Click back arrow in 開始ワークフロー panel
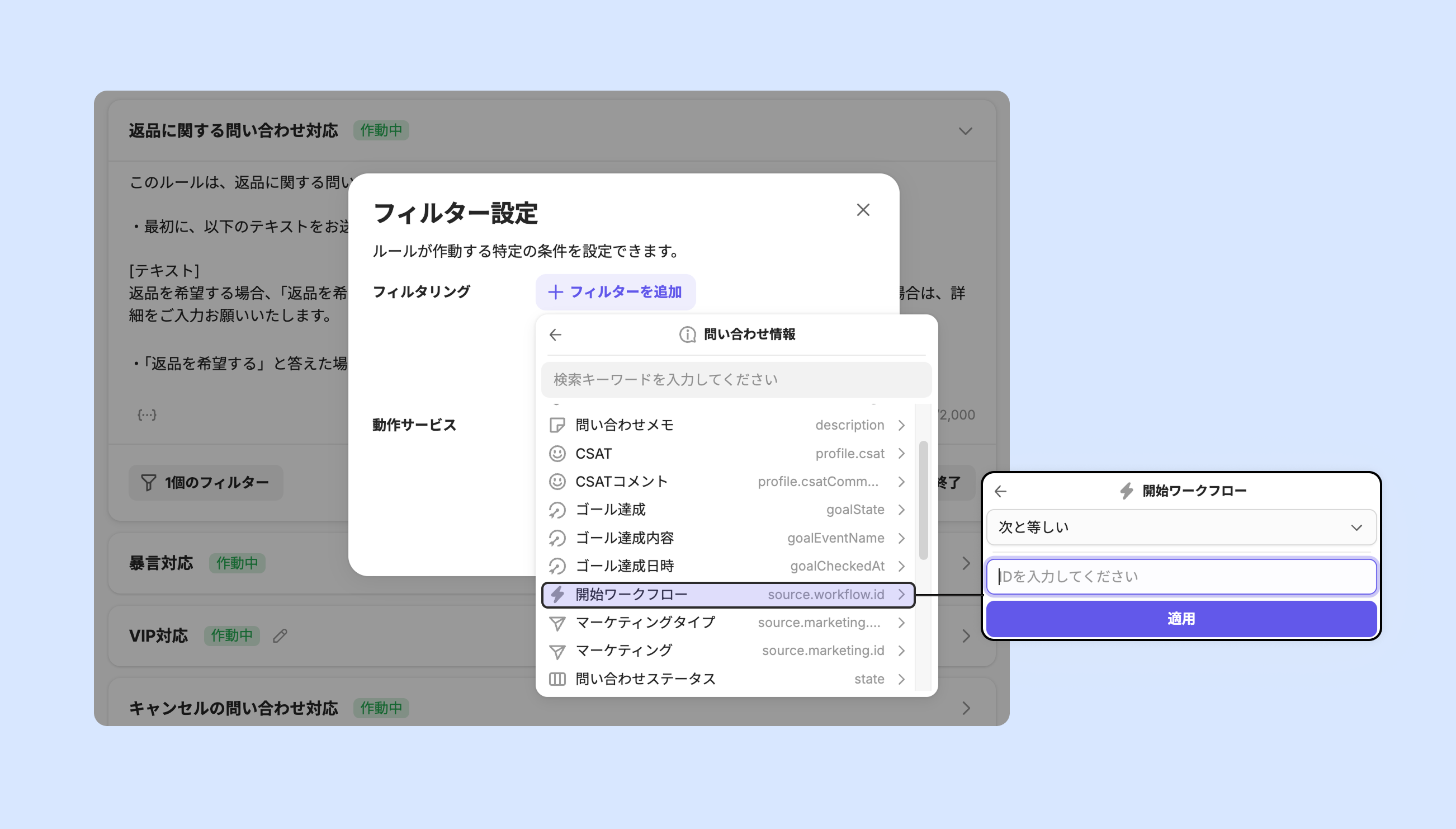Screen dimensions: 1456x829 (x=1000, y=491)
